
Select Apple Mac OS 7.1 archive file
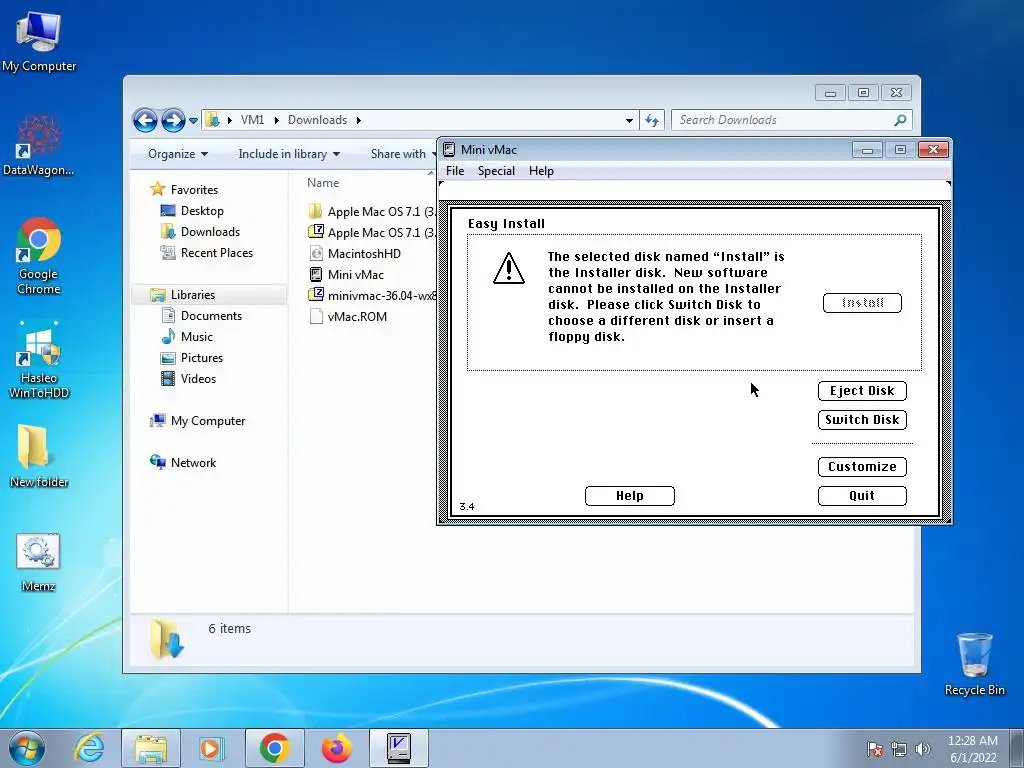click(x=371, y=232)
